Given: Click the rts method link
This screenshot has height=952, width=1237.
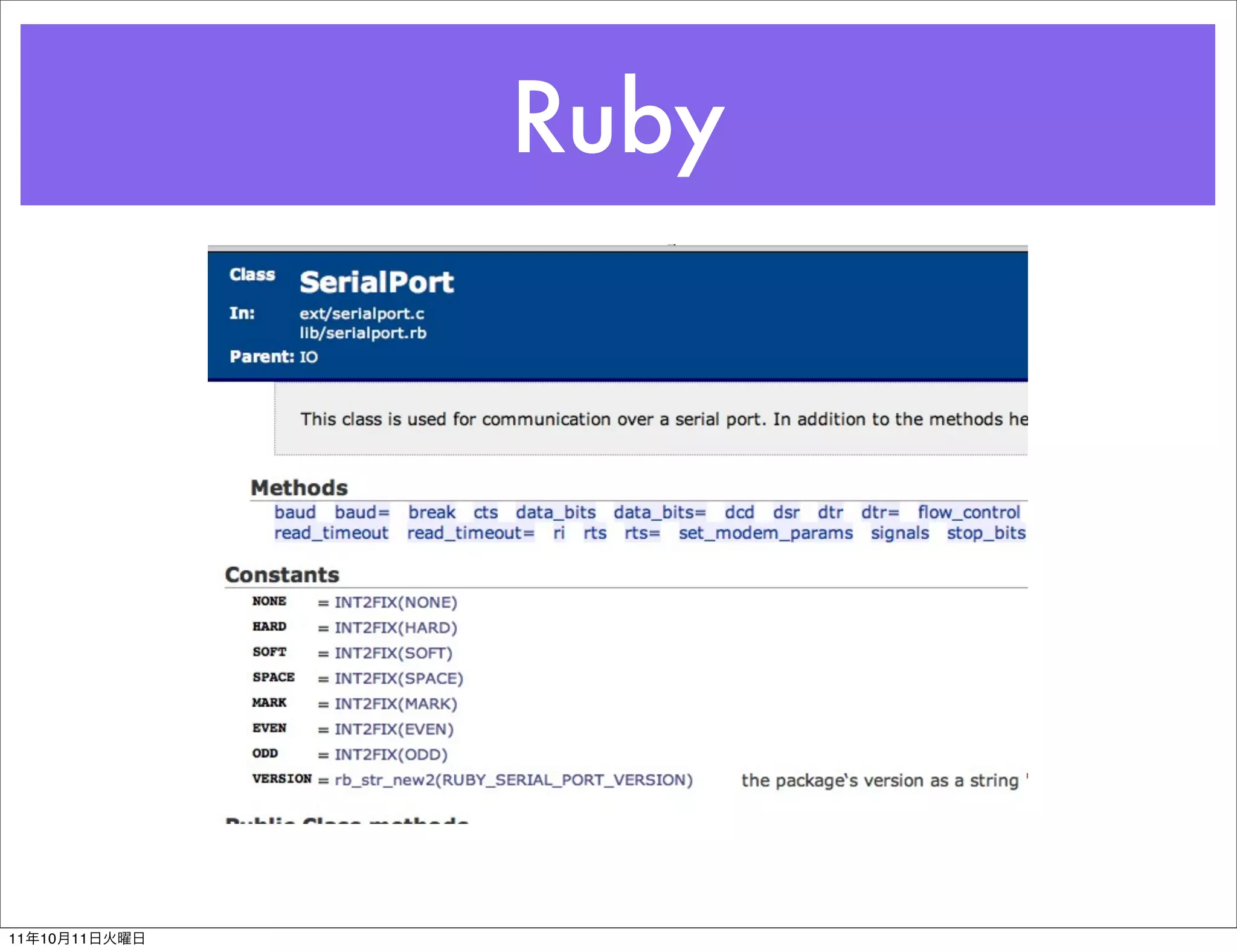Looking at the screenshot, I should (x=595, y=533).
